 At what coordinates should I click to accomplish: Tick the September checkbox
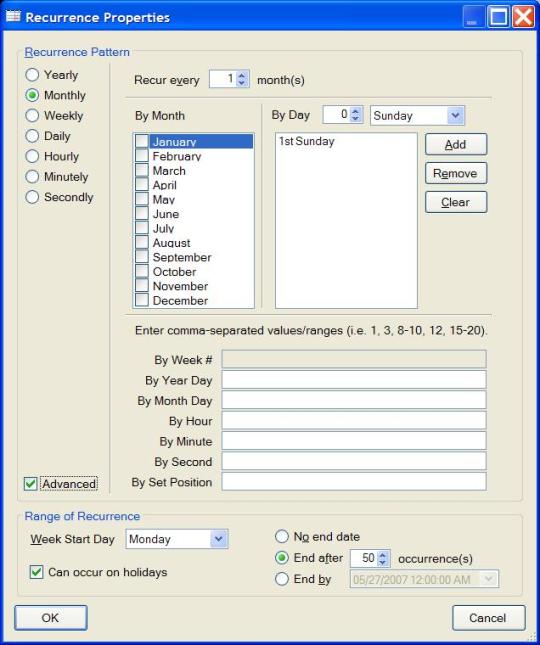pyautogui.click(x=142, y=257)
